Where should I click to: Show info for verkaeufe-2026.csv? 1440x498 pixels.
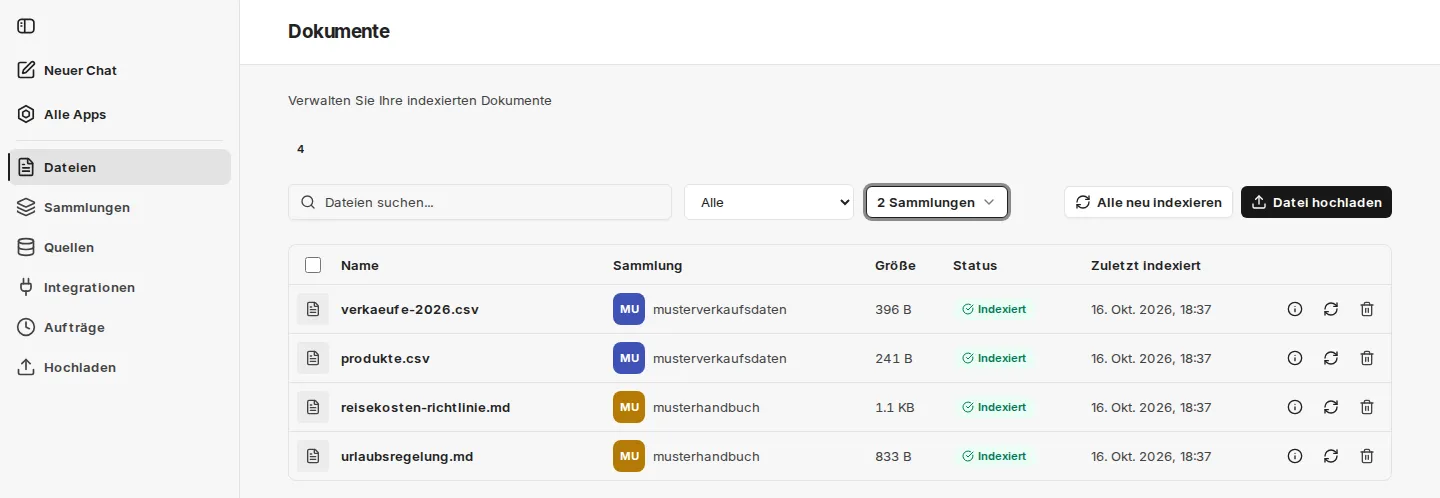(x=1295, y=309)
